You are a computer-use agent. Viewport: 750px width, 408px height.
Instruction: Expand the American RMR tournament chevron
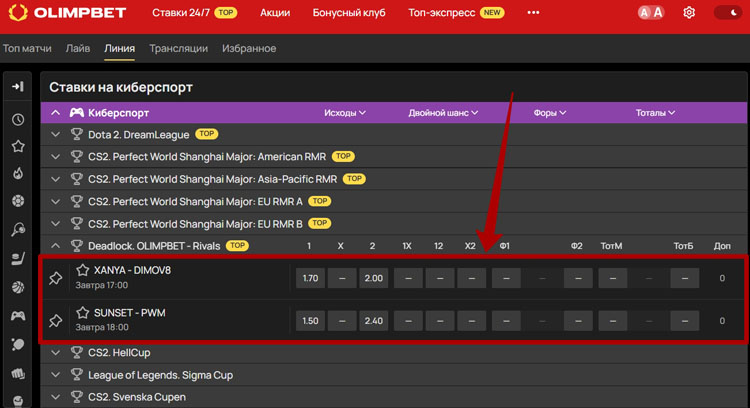[55, 156]
